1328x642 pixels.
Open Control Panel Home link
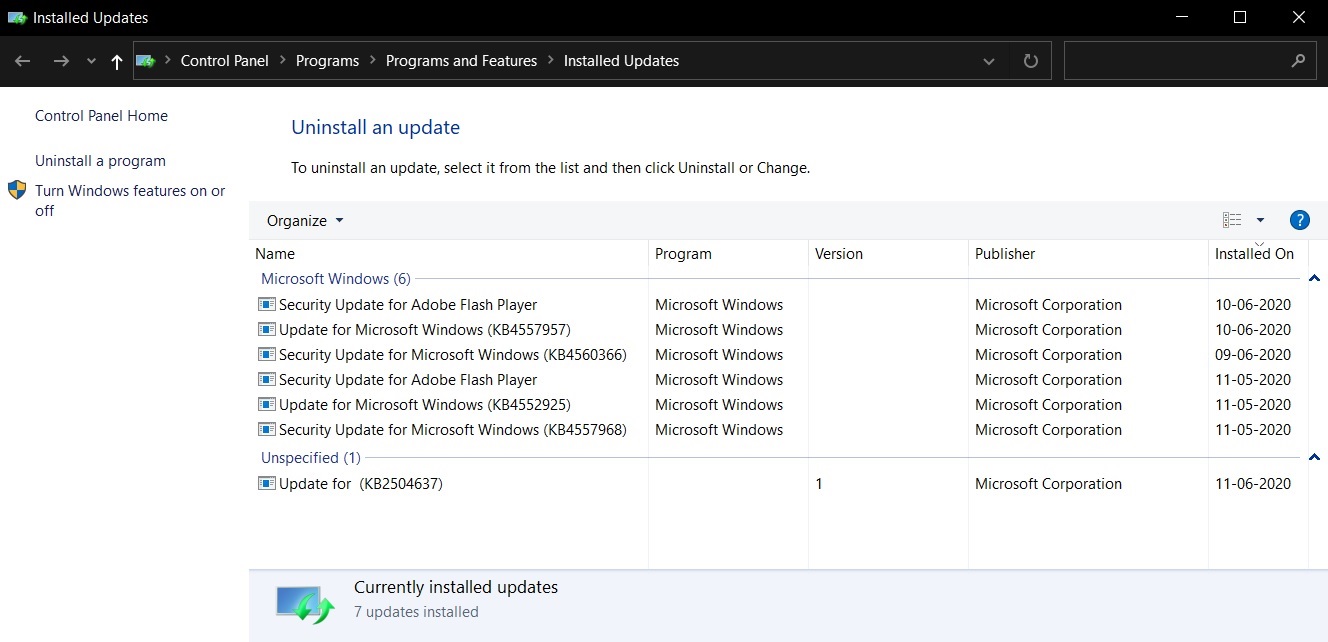[x=101, y=116]
